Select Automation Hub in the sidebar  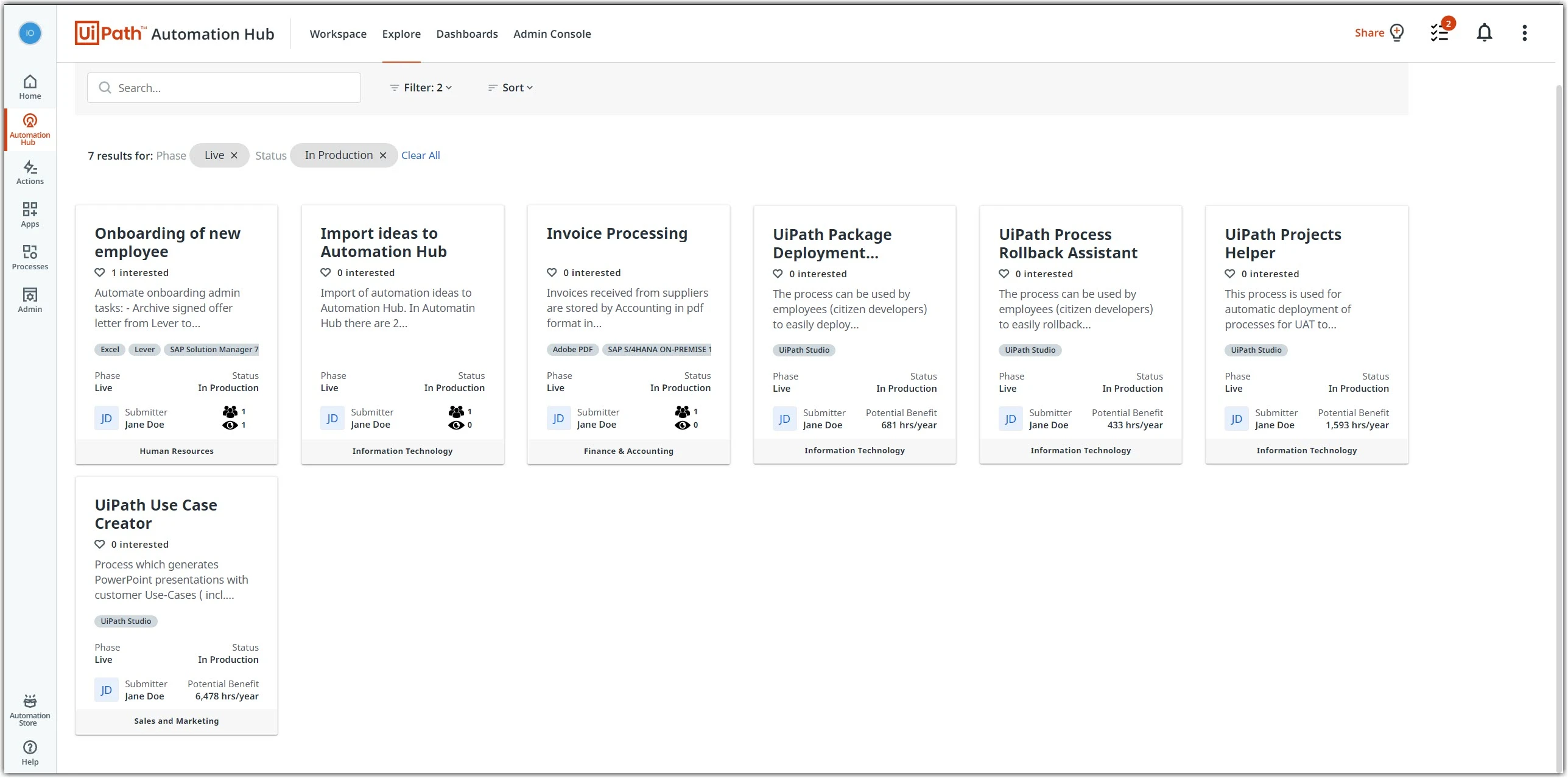[30, 130]
